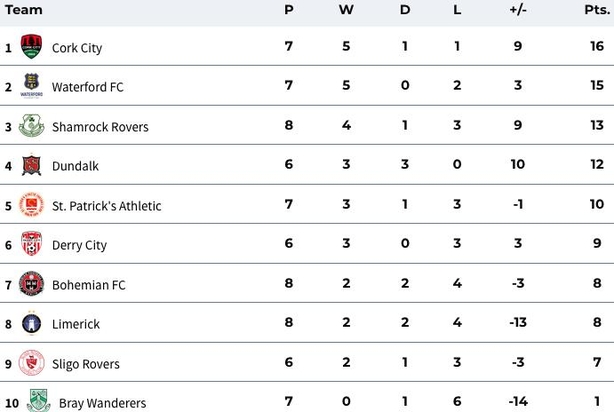The image size is (614, 412).
Task: Click the Cork City club crest
Action: pyautogui.click(x=31, y=46)
